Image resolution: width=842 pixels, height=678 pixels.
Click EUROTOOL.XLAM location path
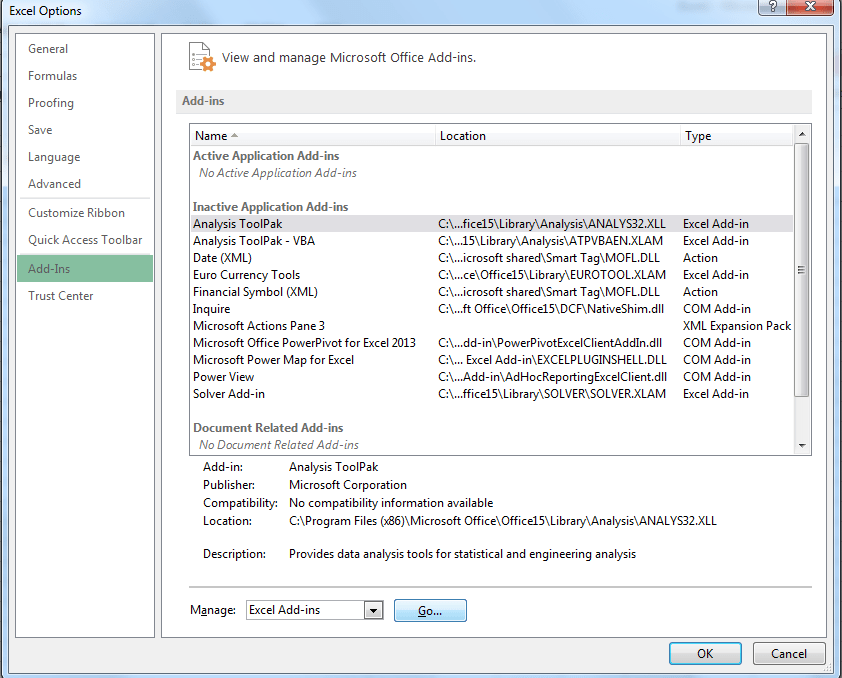pyautogui.click(x=552, y=275)
